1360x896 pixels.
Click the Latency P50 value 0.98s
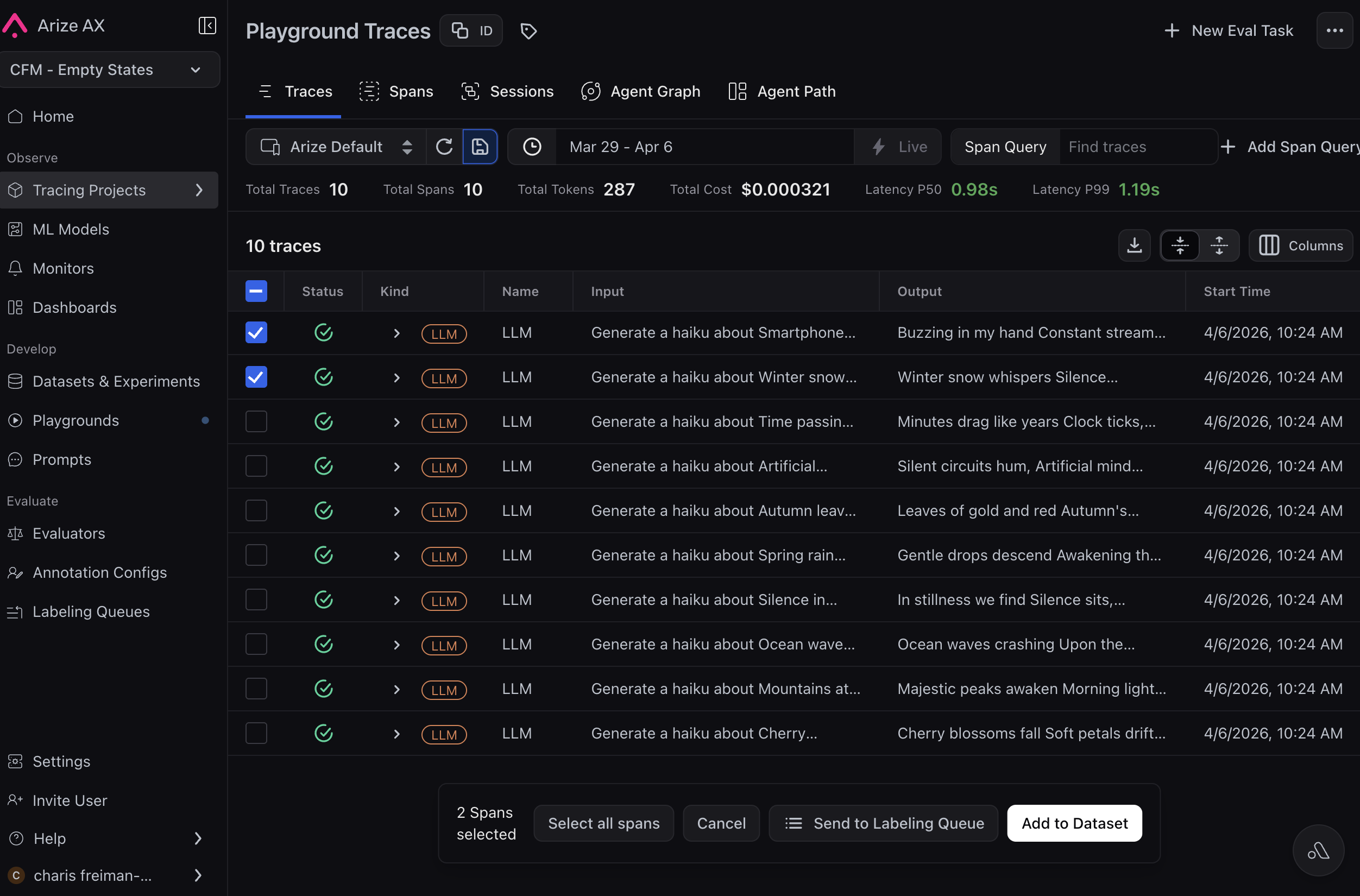[x=974, y=189]
